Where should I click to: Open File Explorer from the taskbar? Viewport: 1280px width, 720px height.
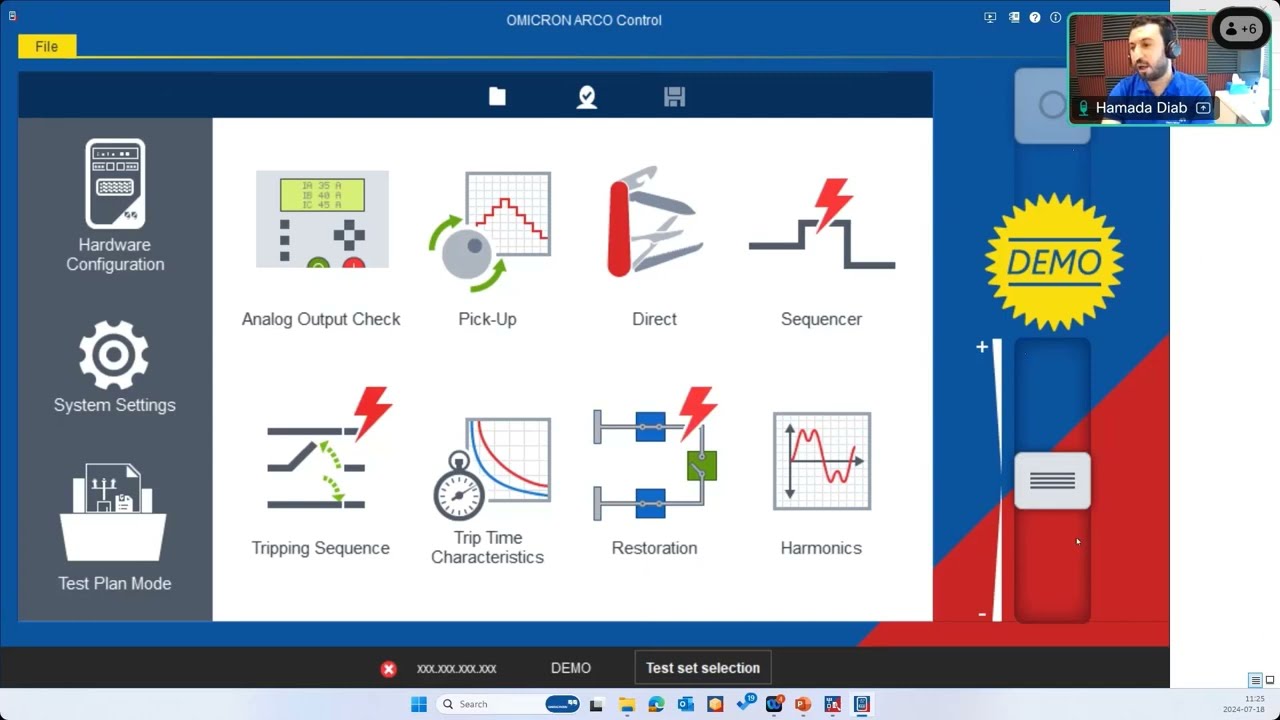coord(626,704)
